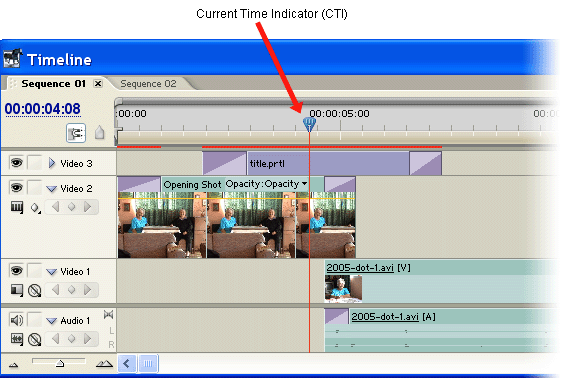Click the first Opening Shot video thumbnail
Image resolution: width=561 pixels, height=378 pixels.
[162, 225]
